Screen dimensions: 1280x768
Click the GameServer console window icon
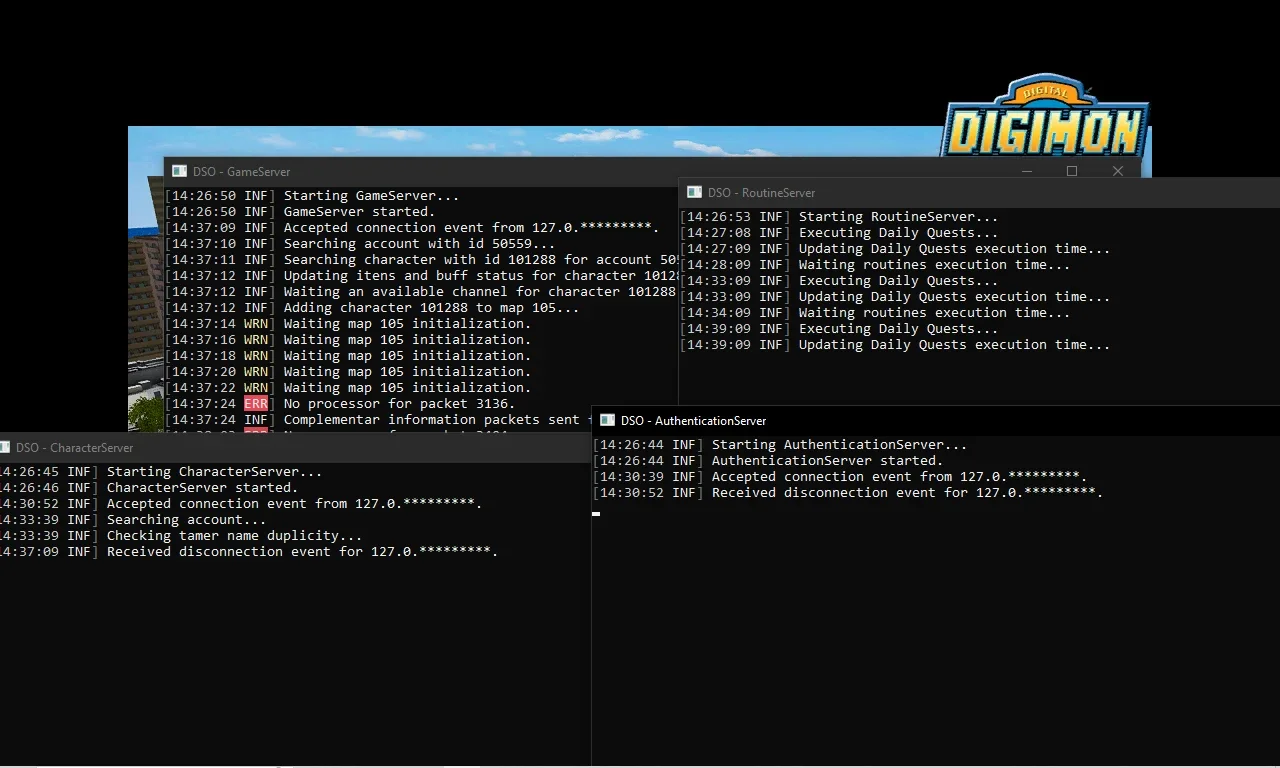179,171
